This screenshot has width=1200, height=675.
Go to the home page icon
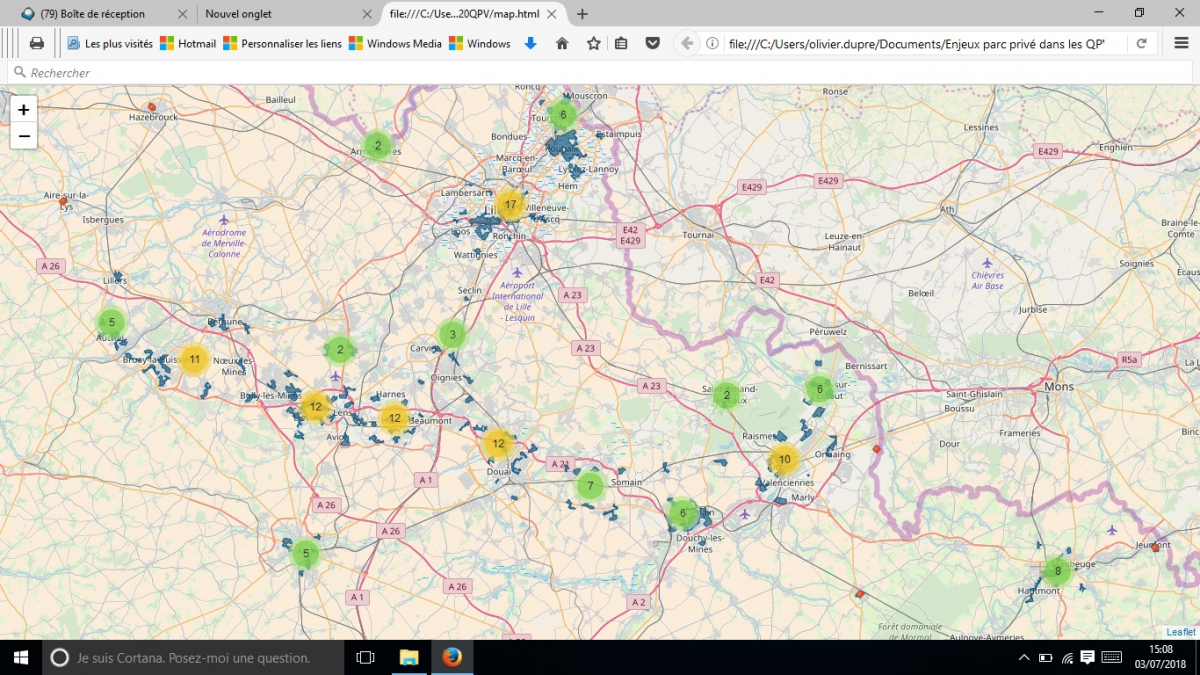pos(562,43)
